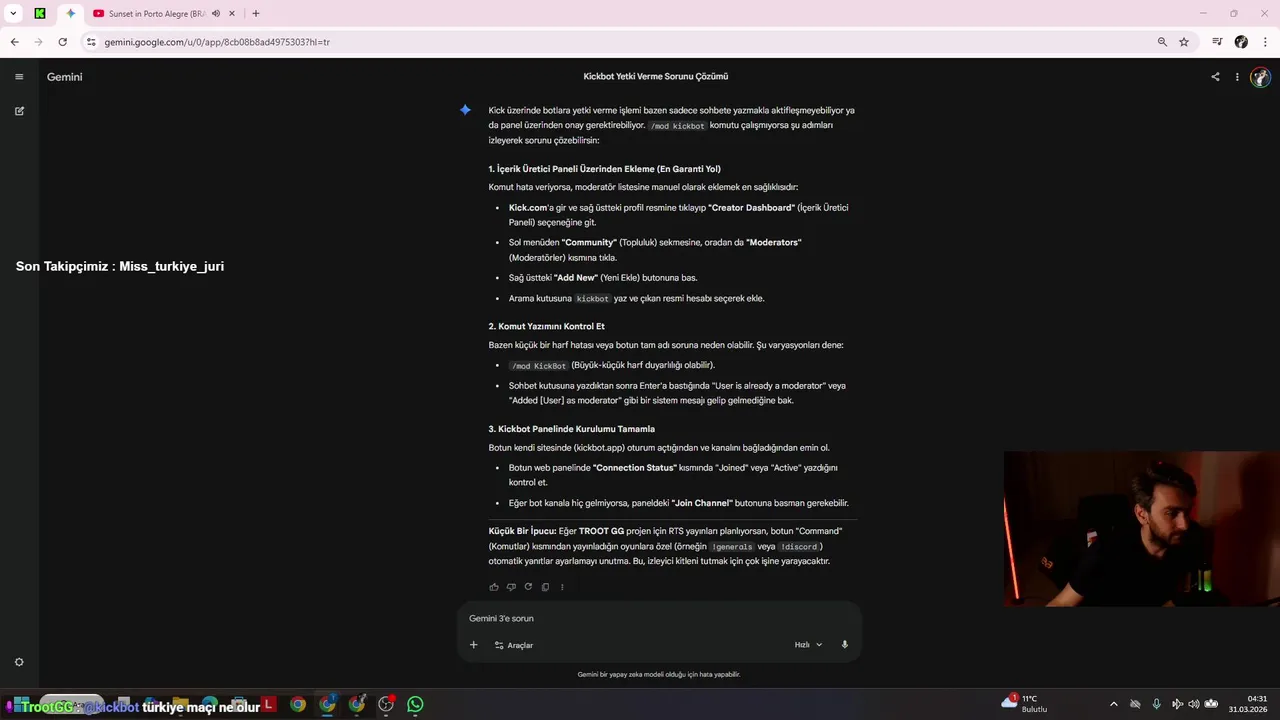Go back with the browser back arrow
The image size is (1280, 720).
(x=14, y=42)
